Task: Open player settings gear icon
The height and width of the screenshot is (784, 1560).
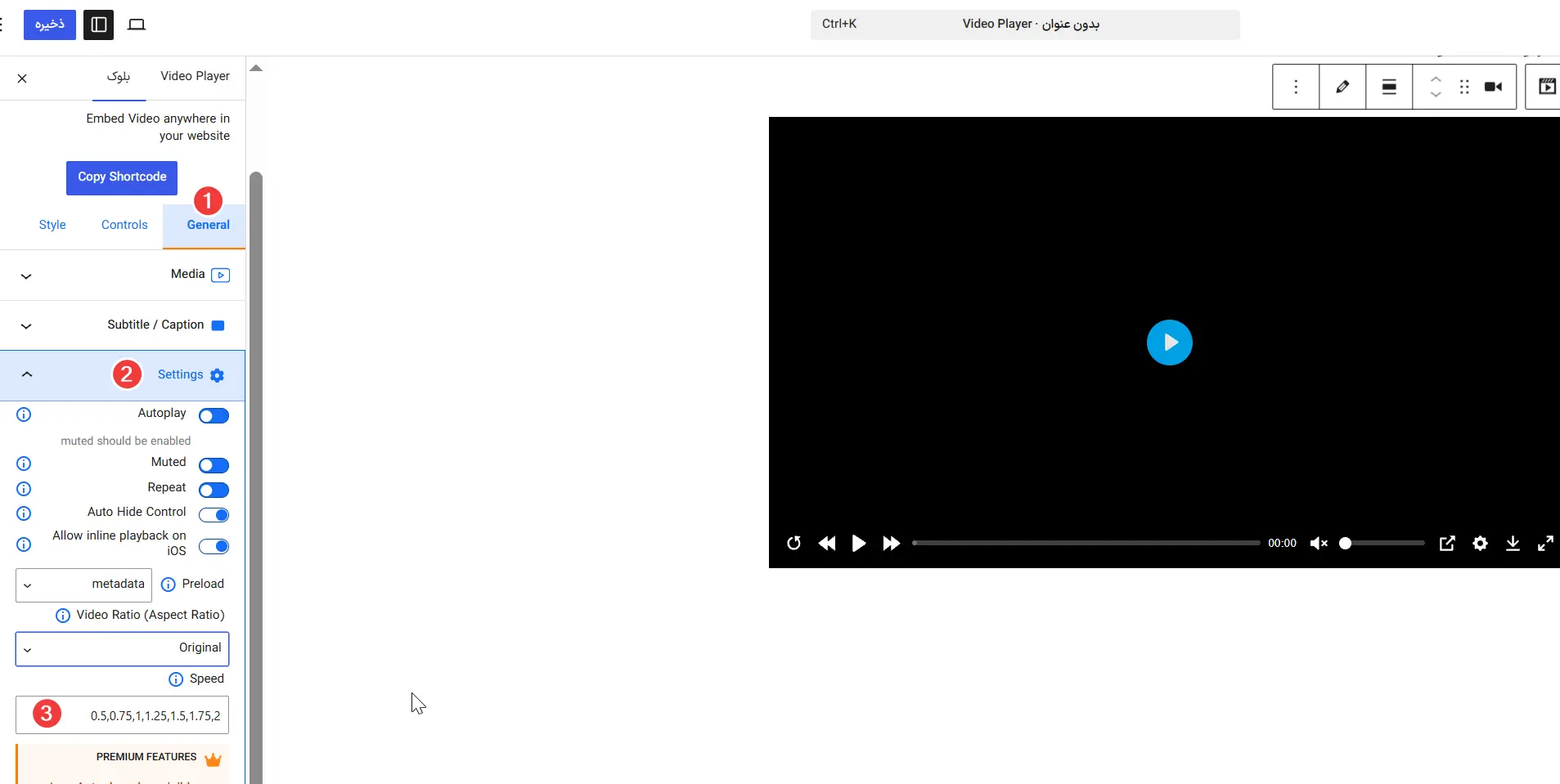Action: pos(1480,543)
